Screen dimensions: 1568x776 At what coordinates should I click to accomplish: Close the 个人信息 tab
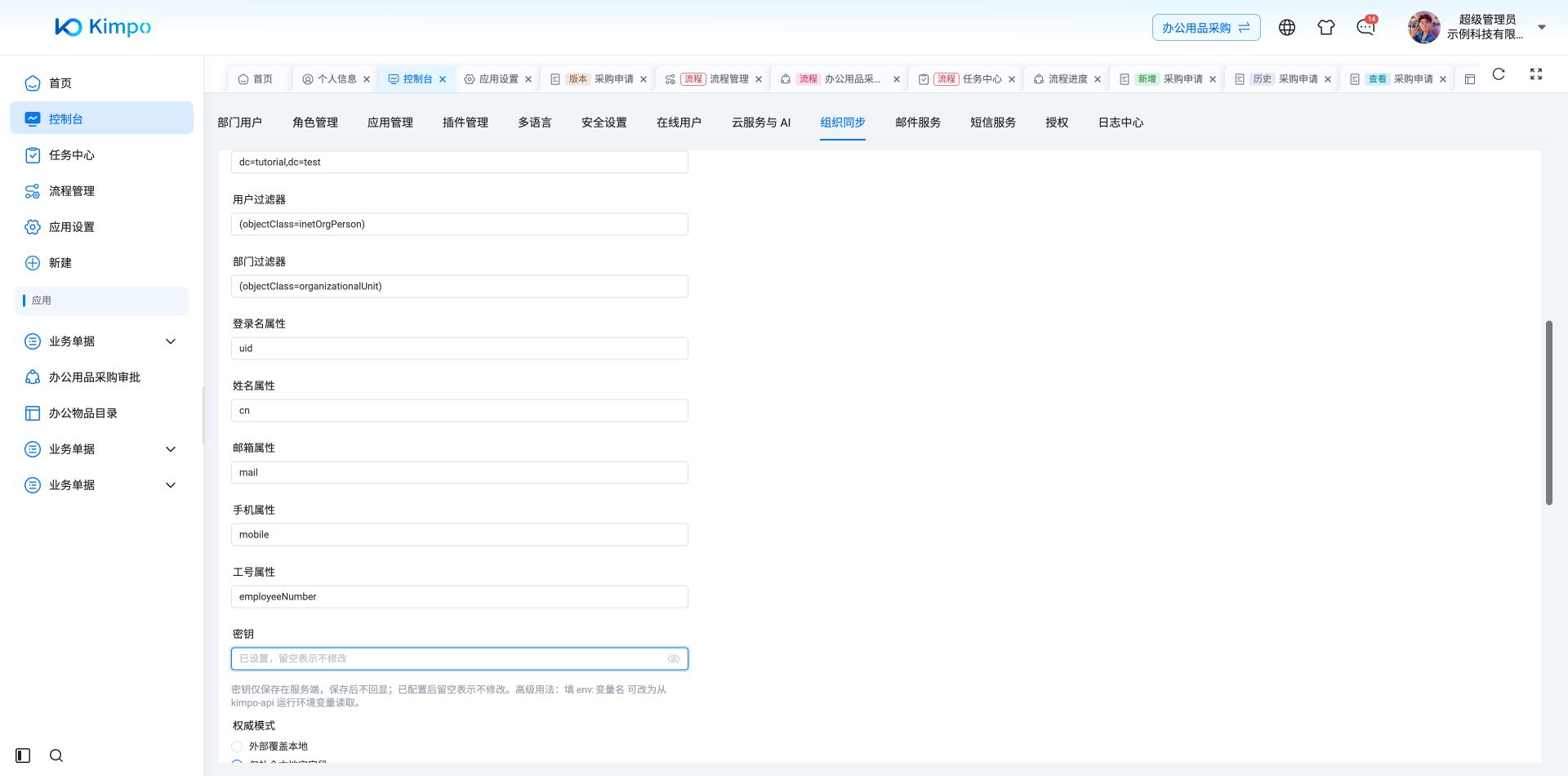click(x=367, y=79)
